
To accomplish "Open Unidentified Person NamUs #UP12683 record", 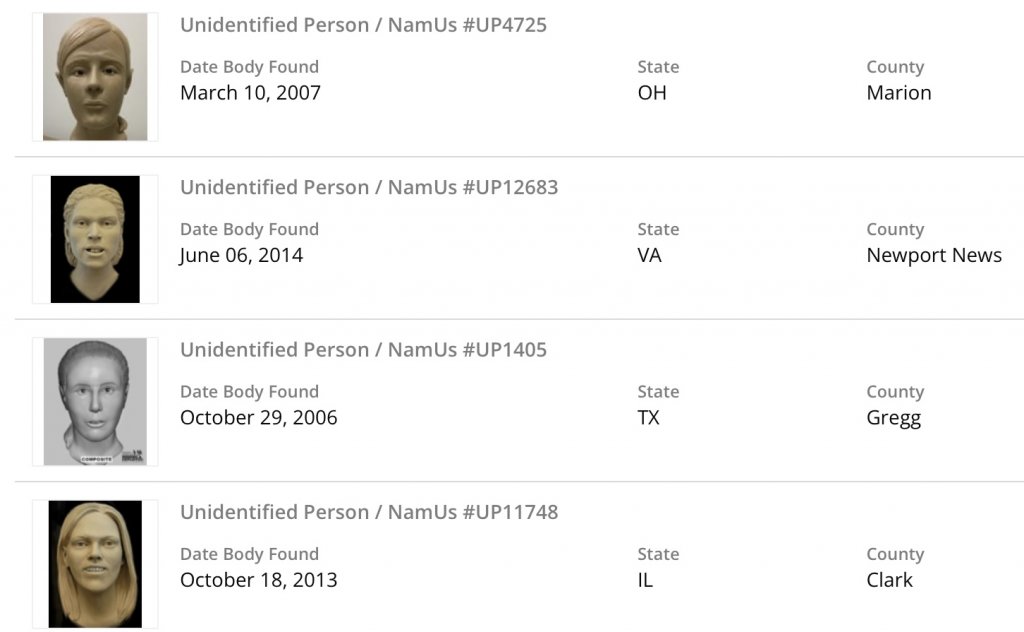I will point(369,187).
